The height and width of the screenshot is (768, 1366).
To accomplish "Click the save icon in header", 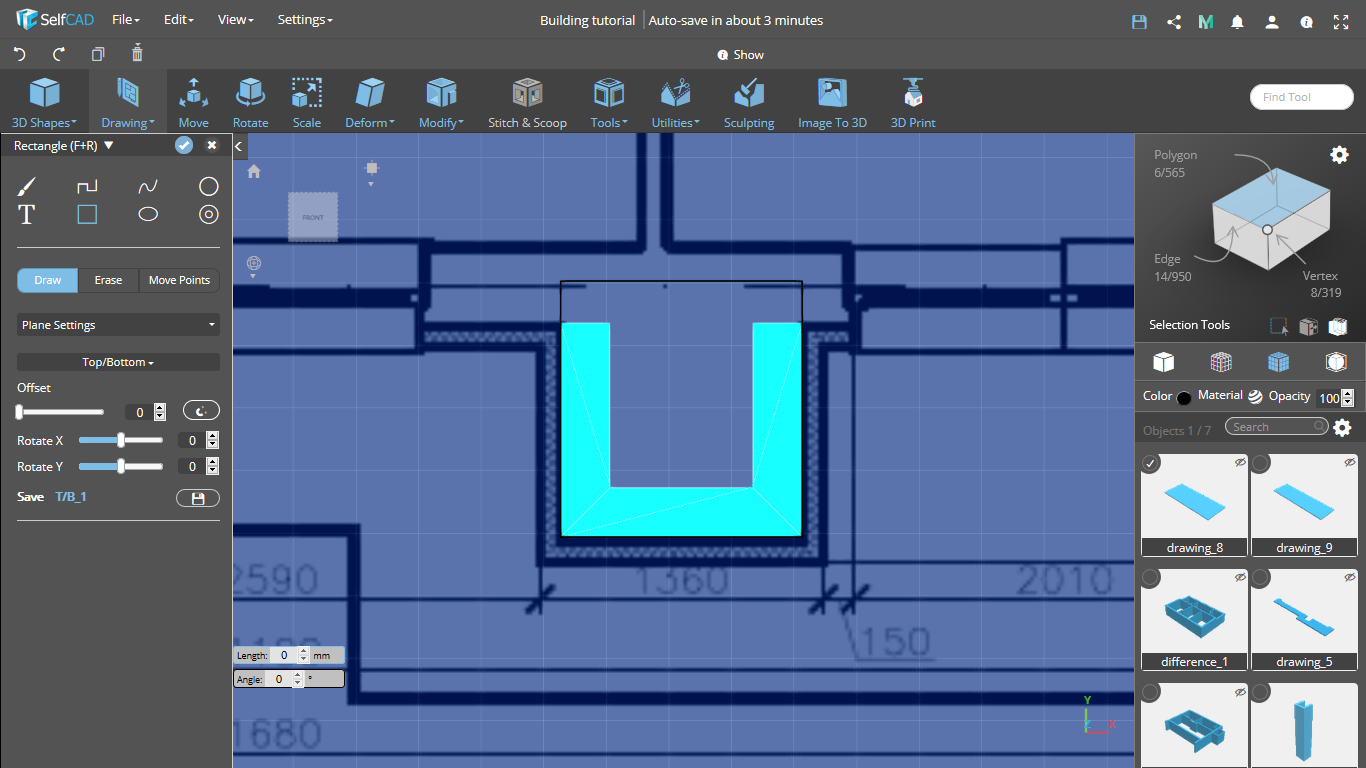I will click(1139, 21).
